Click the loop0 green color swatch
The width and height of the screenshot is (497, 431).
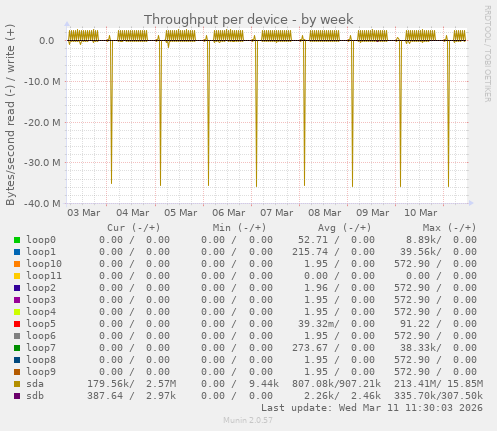(x=17, y=240)
